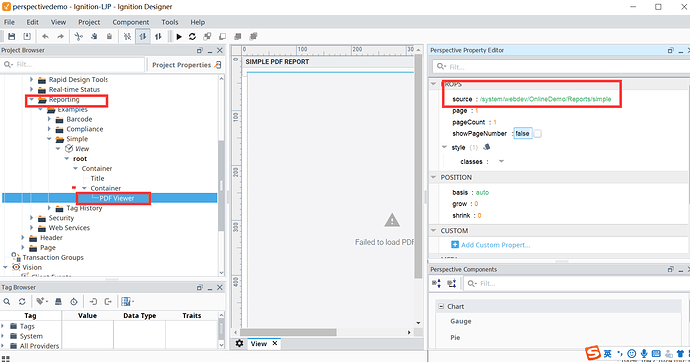690x362 pixels.
Task: Expand the Tag History folder
Action: pyautogui.click(x=49, y=208)
